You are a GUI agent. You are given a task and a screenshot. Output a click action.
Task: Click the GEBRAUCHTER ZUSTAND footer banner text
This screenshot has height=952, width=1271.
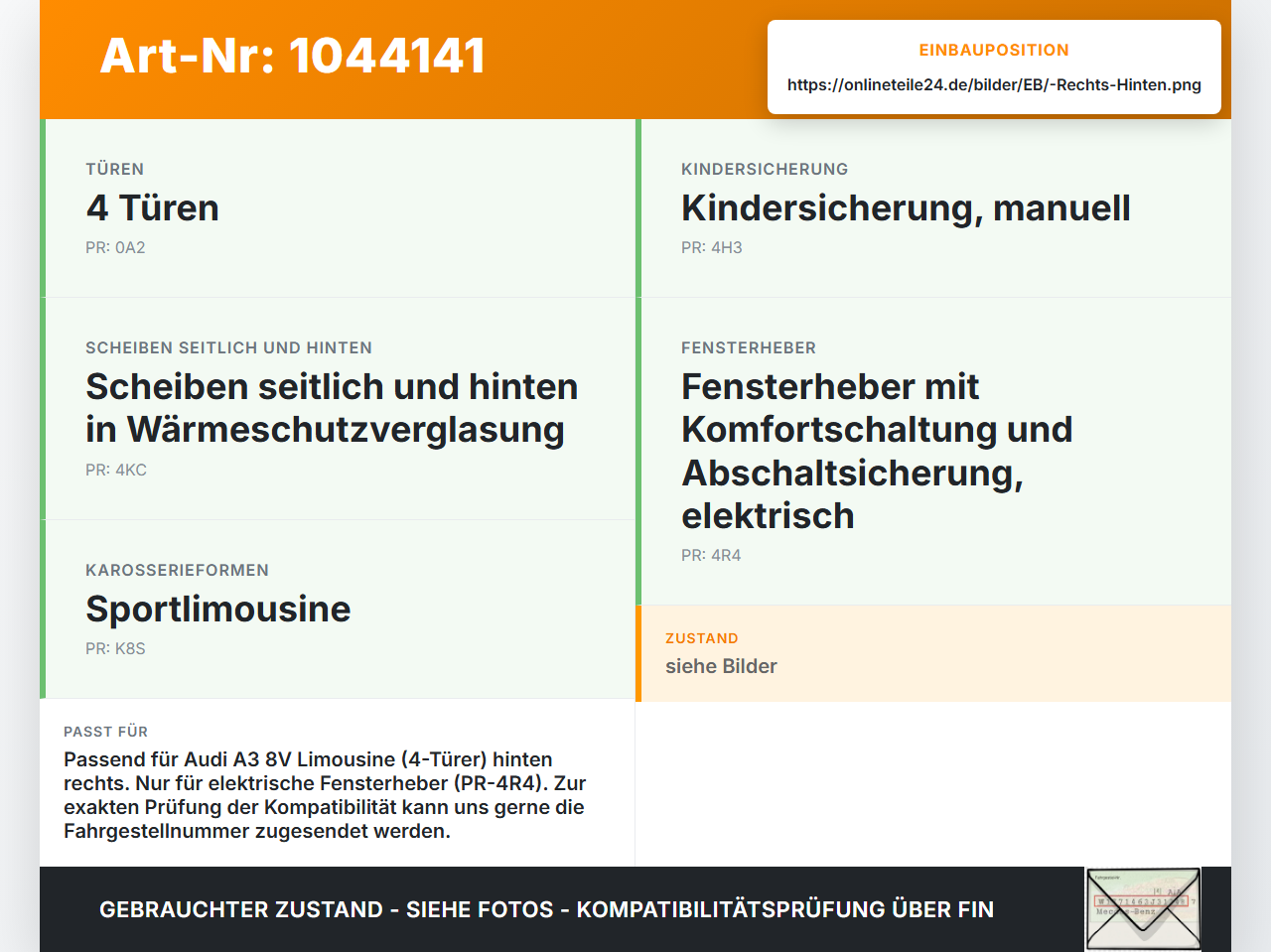(546, 909)
